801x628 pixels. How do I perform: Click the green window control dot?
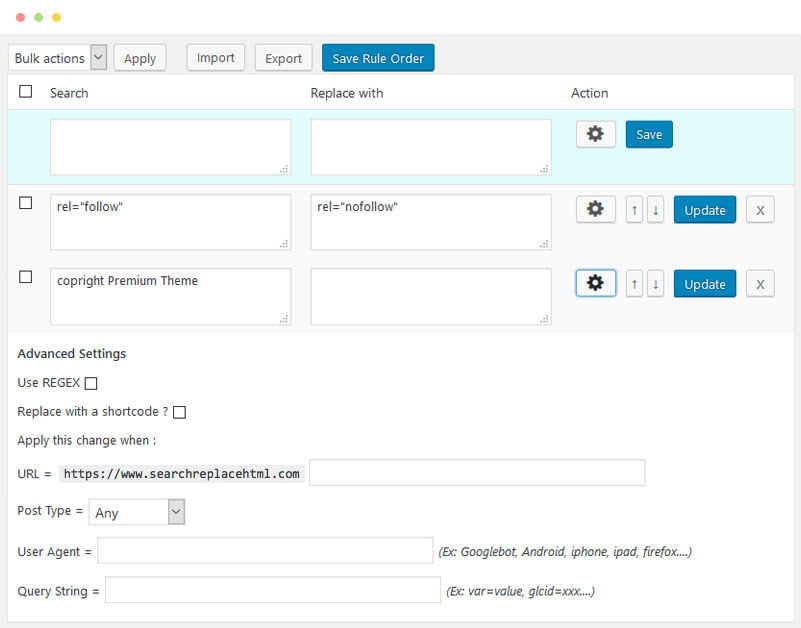[x=38, y=17]
